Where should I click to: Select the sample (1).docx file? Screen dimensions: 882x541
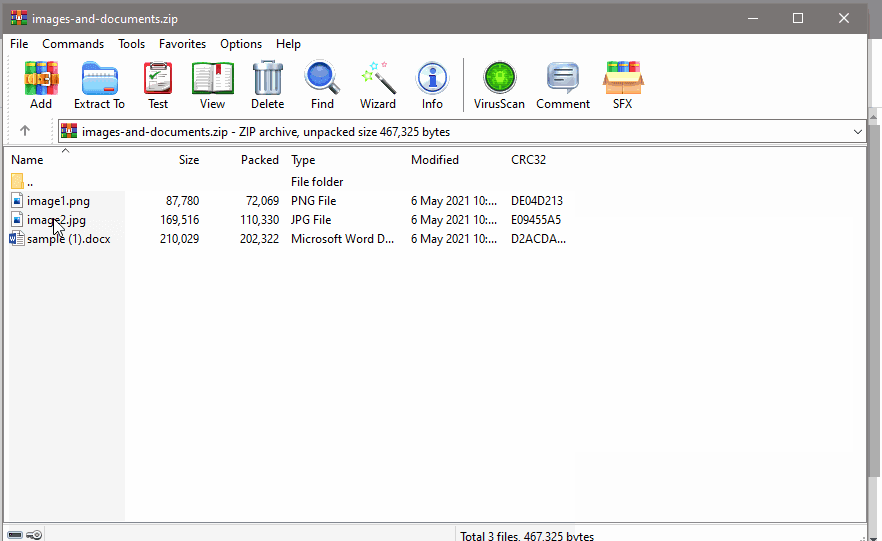(x=68, y=239)
